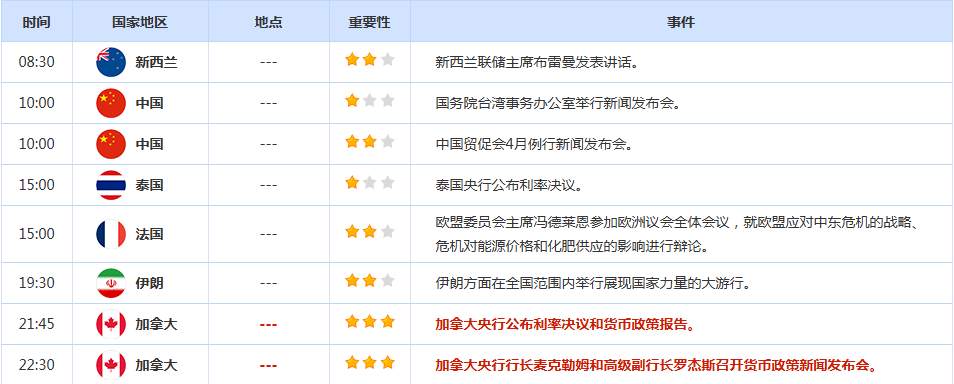Click the 法国 country name

(149, 234)
